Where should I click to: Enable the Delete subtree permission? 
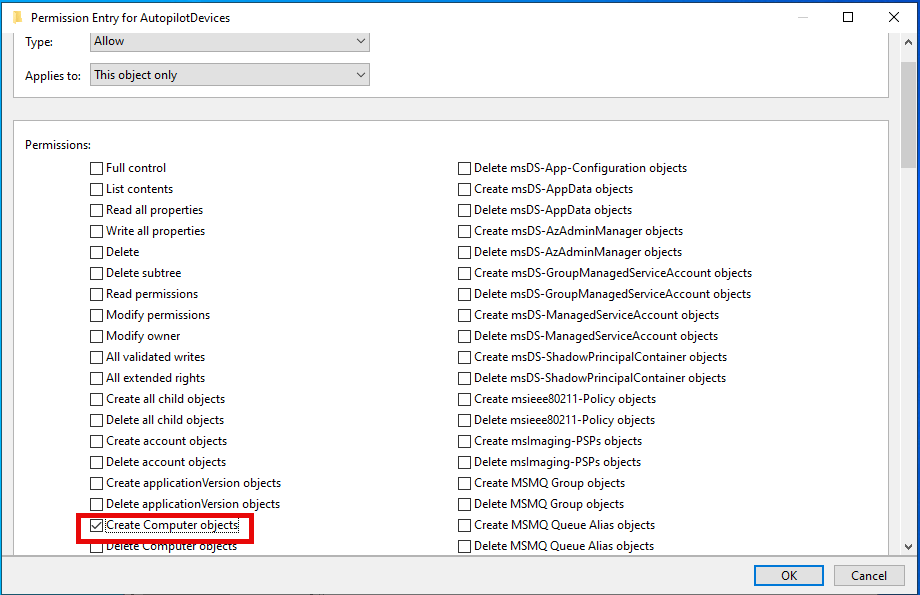tap(96, 273)
